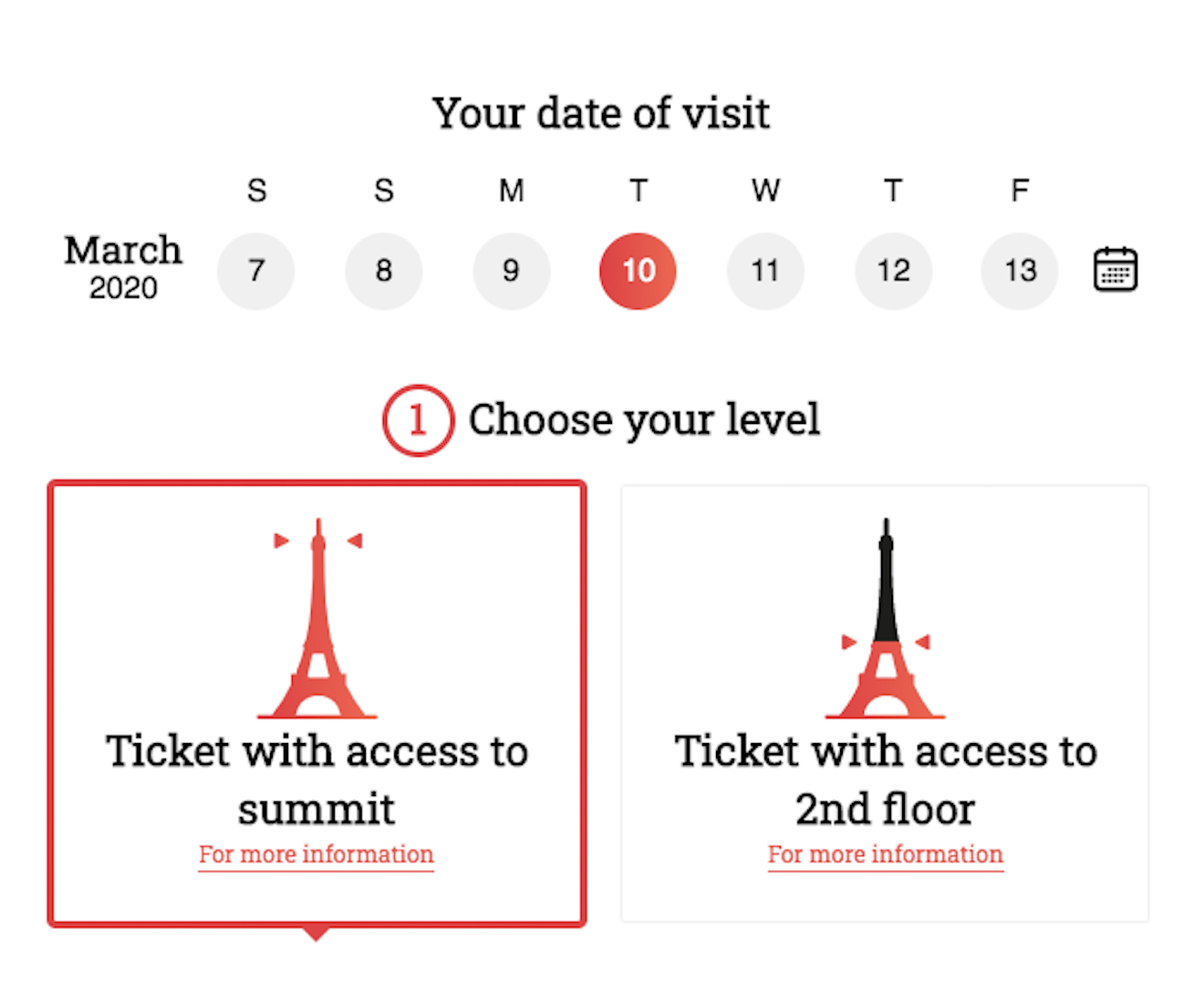Click the left arrow marker beside the summit tower
The height and width of the screenshot is (981, 1204).
coord(280,540)
